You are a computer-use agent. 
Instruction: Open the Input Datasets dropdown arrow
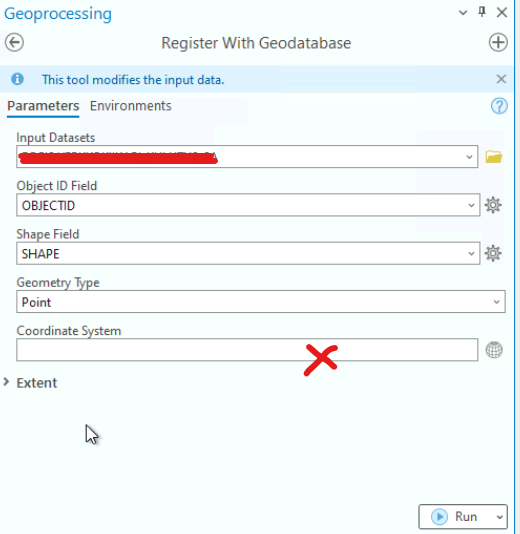469,157
